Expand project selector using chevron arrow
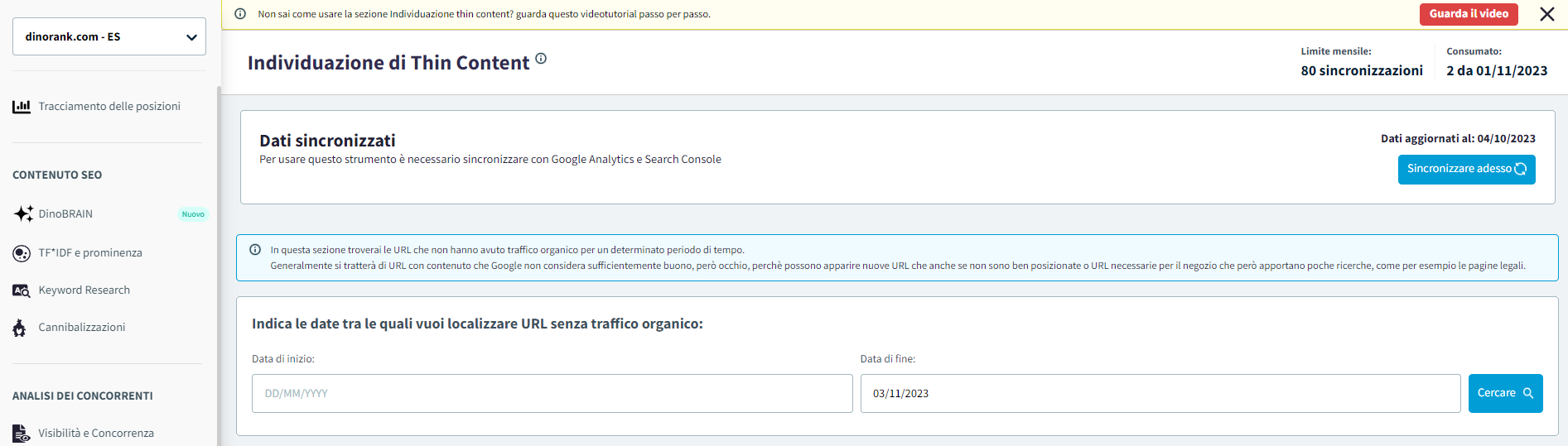The height and width of the screenshot is (446, 1568). point(191,37)
